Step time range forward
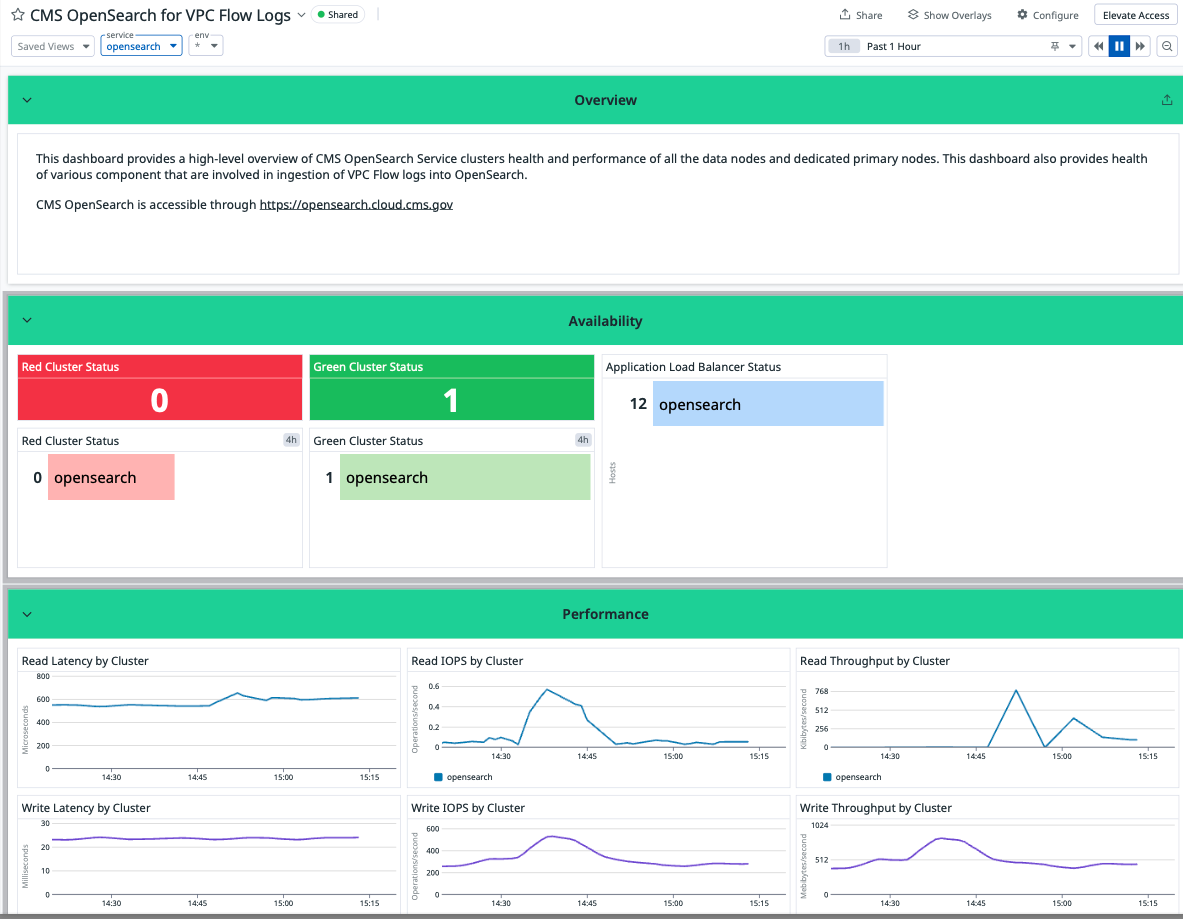The width and height of the screenshot is (1183, 919). (x=1140, y=47)
